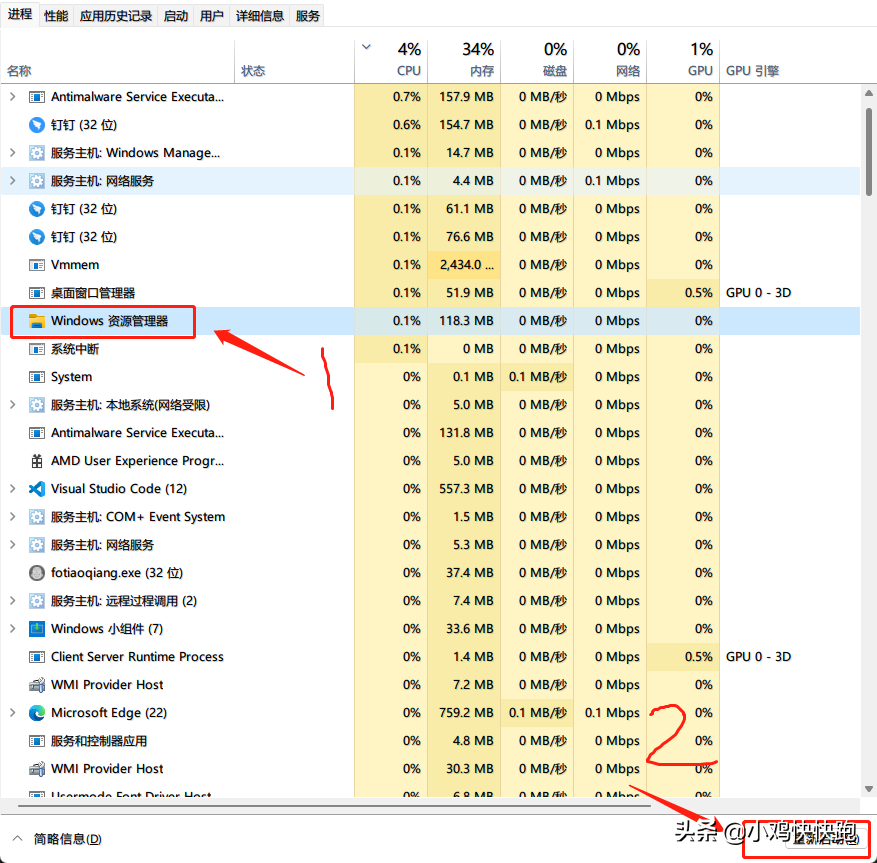Click the 759.2 MB memory cell of Microsoft Edge
The image size is (877, 863).
click(466, 713)
